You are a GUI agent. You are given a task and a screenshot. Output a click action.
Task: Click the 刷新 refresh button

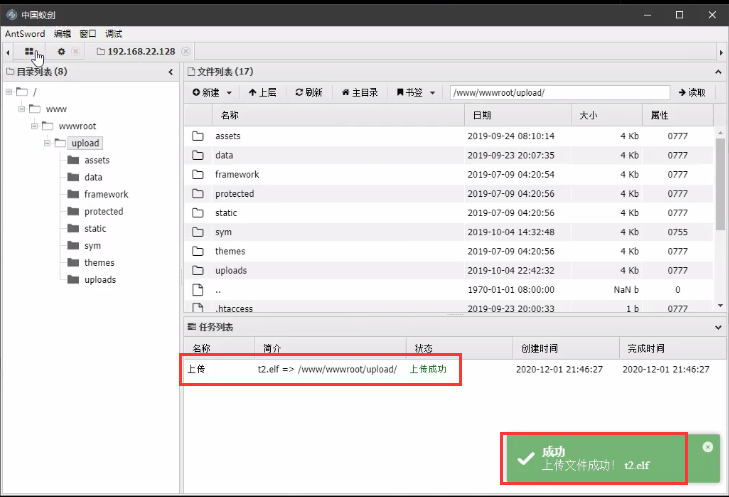308,92
